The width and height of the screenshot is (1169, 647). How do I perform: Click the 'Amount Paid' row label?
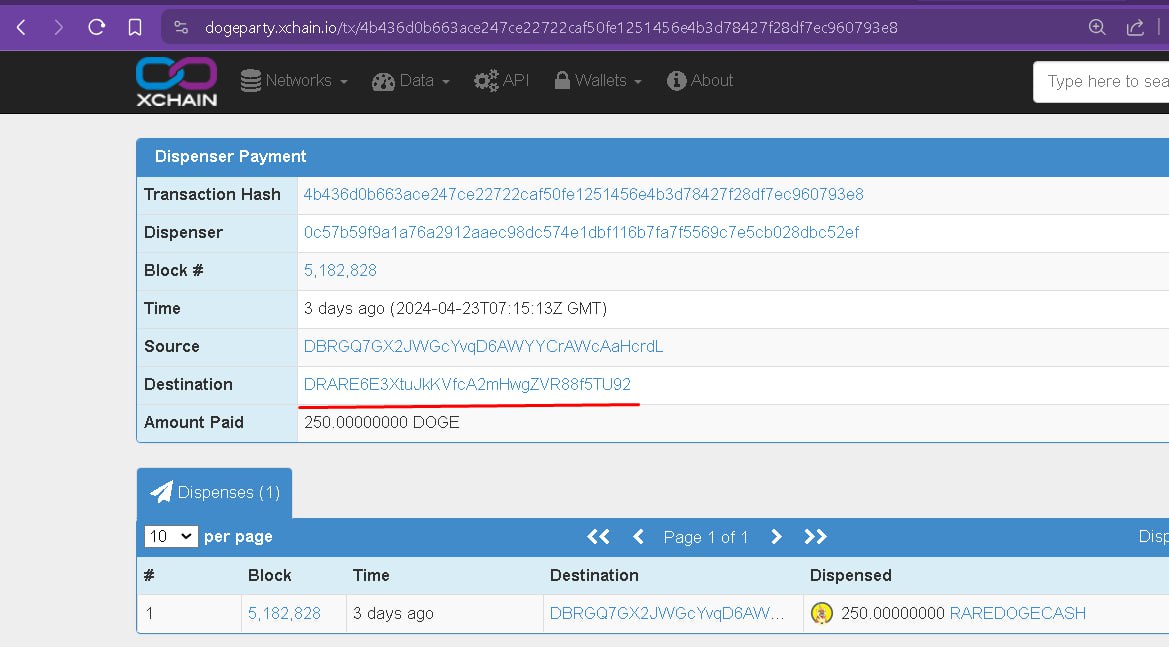(x=194, y=423)
